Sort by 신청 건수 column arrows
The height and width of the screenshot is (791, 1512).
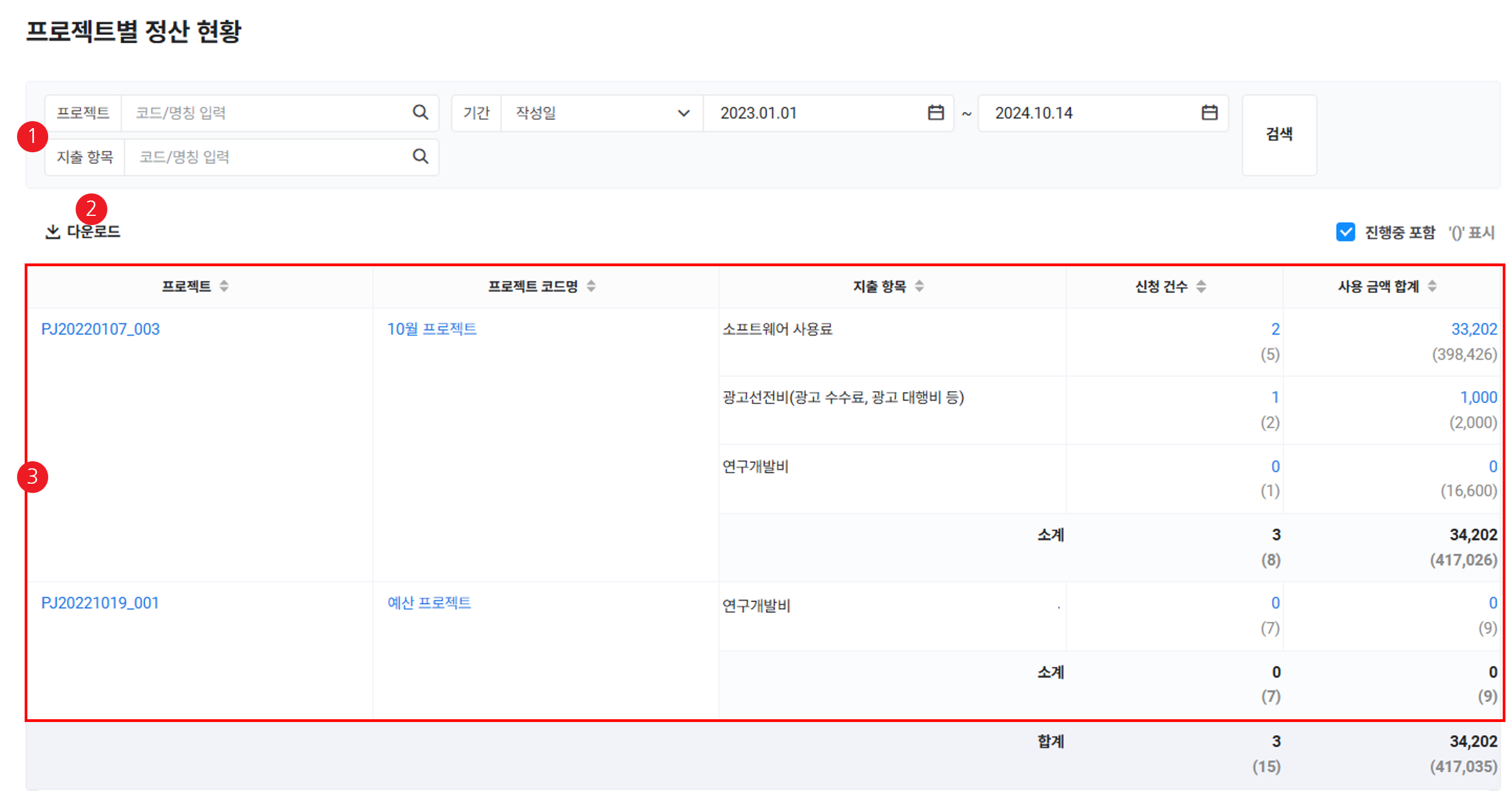tap(1201, 286)
